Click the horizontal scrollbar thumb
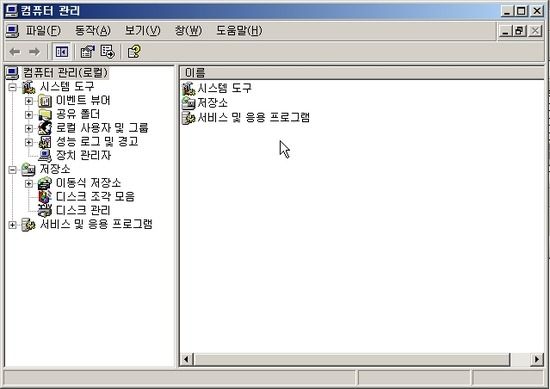This screenshot has width=550, height=389. (x=351, y=360)
